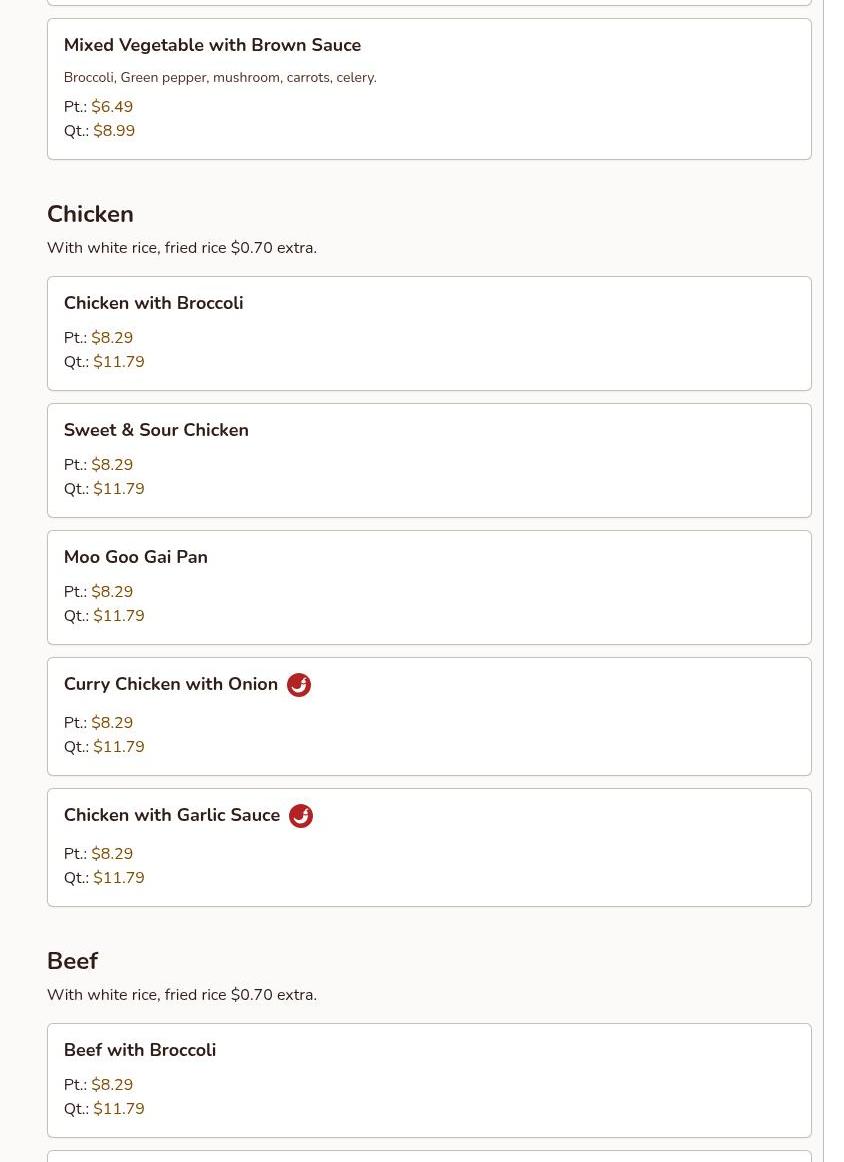
Task: Open the Beef with Broccoli item
Action: pos(429,1080)
